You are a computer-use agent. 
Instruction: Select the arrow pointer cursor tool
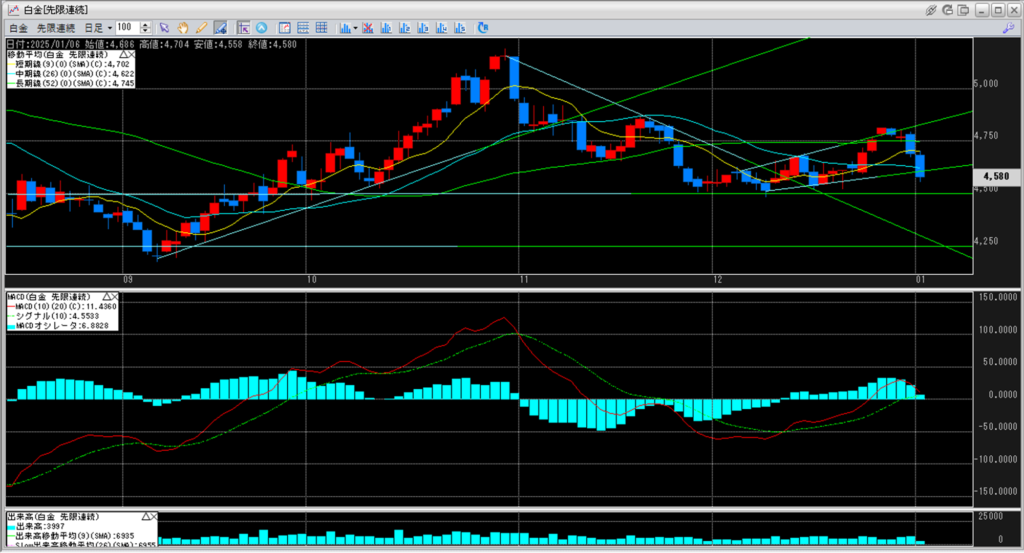click(x=166, y=27)
